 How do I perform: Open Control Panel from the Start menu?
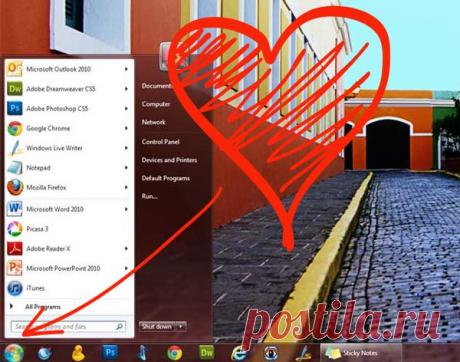point(161,142)
